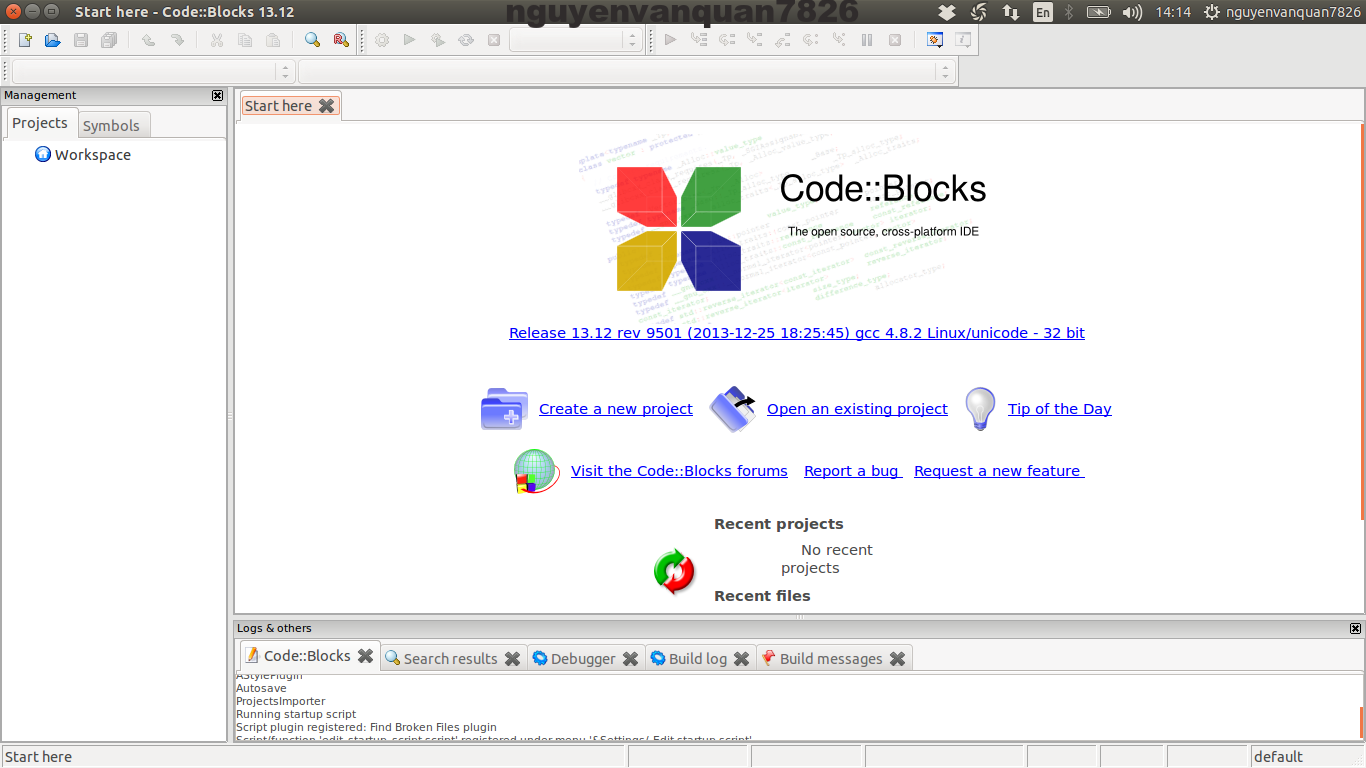The height and width of the screenshot is (768, 1366).
Task: Click the Copy icon in toolbar
Action: coord(245,40)
